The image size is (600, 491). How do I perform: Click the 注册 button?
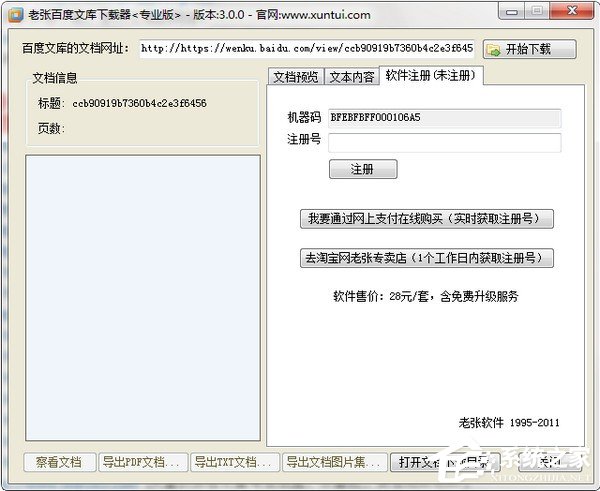[363, 169]
